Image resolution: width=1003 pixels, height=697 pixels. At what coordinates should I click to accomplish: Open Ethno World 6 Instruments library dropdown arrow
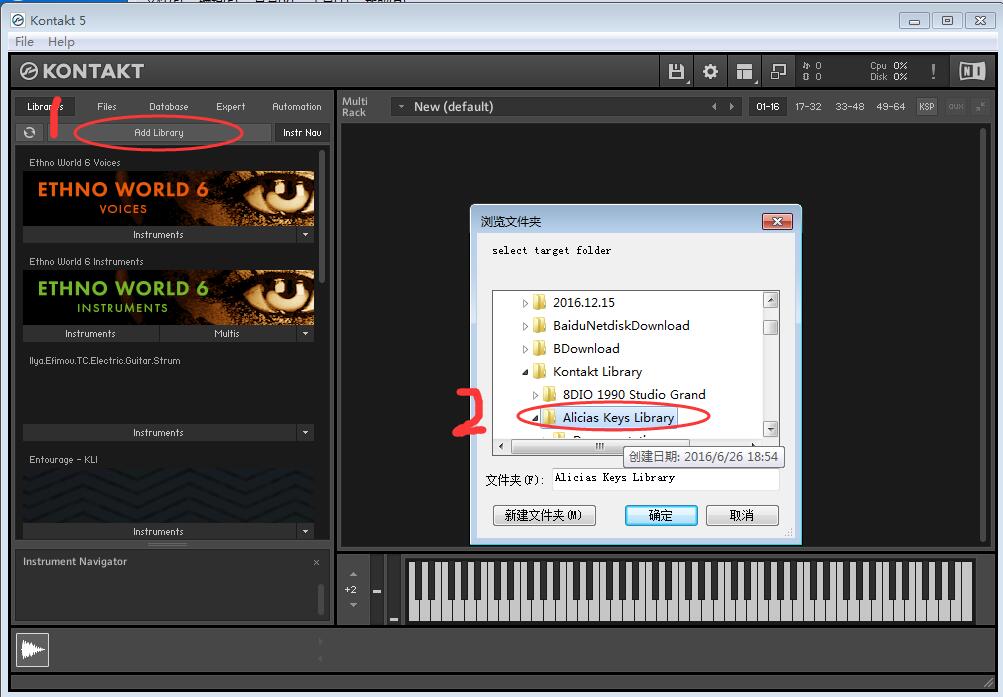[x=306, y=334]
